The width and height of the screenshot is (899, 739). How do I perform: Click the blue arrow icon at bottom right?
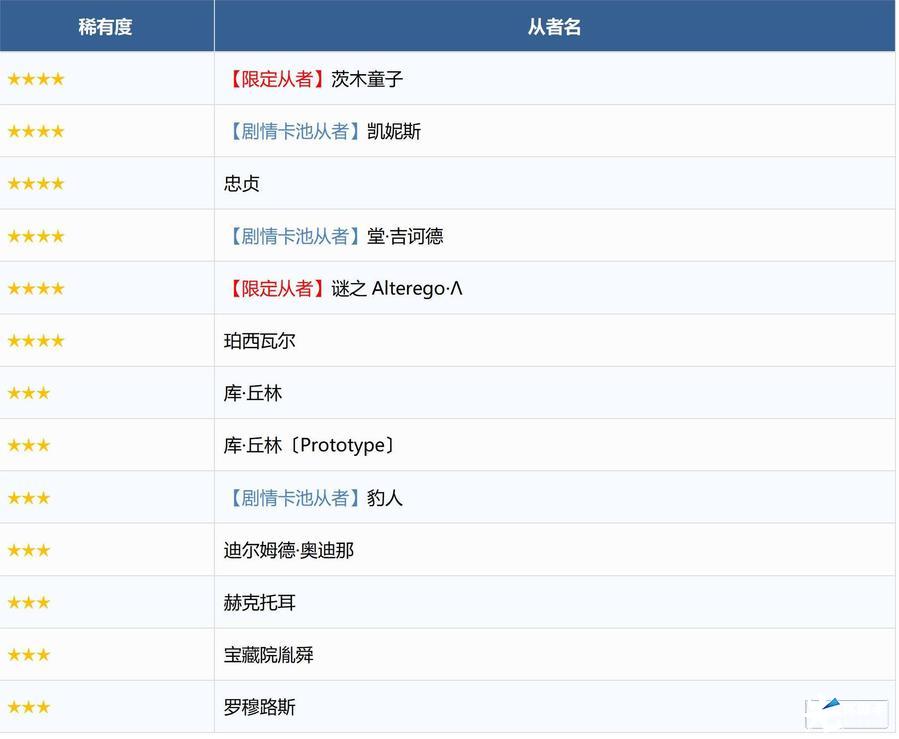(832, 707)
